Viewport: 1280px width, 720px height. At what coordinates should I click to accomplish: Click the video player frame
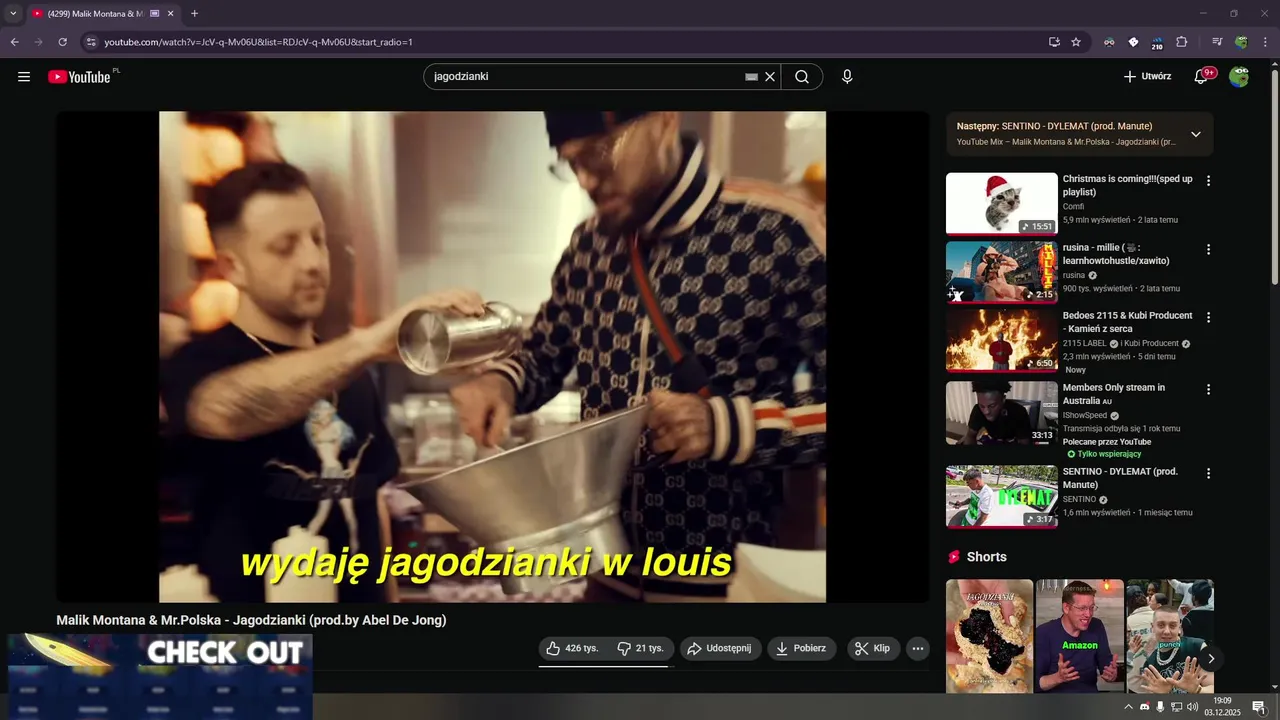click(x=492, y=357)
